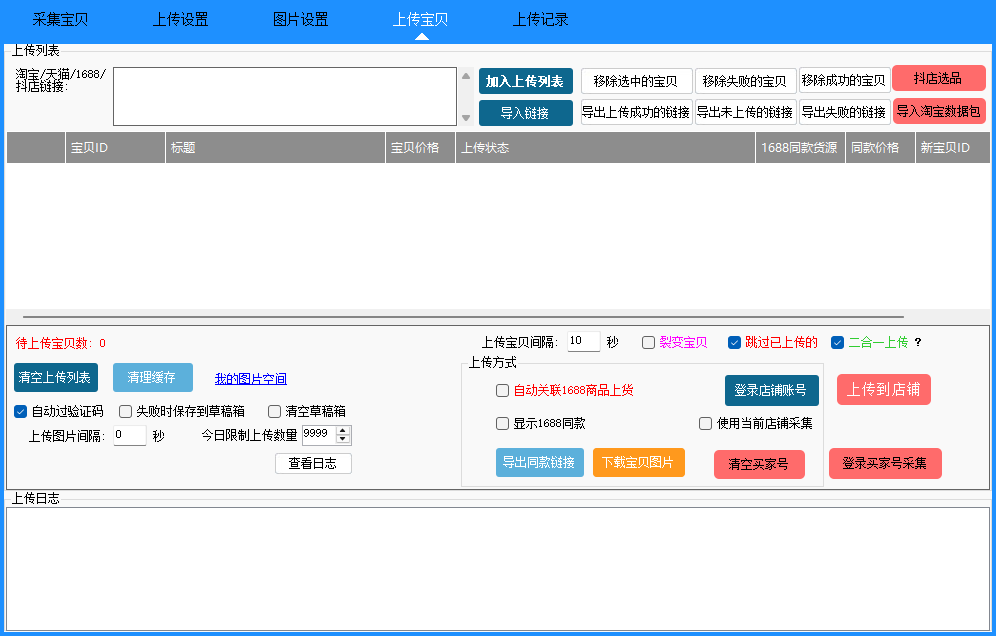Click inside the 淘宝/天猫/1688 link input box
Image resolution: width=996 pixels, height=636 pixels.
pos(285,95)
